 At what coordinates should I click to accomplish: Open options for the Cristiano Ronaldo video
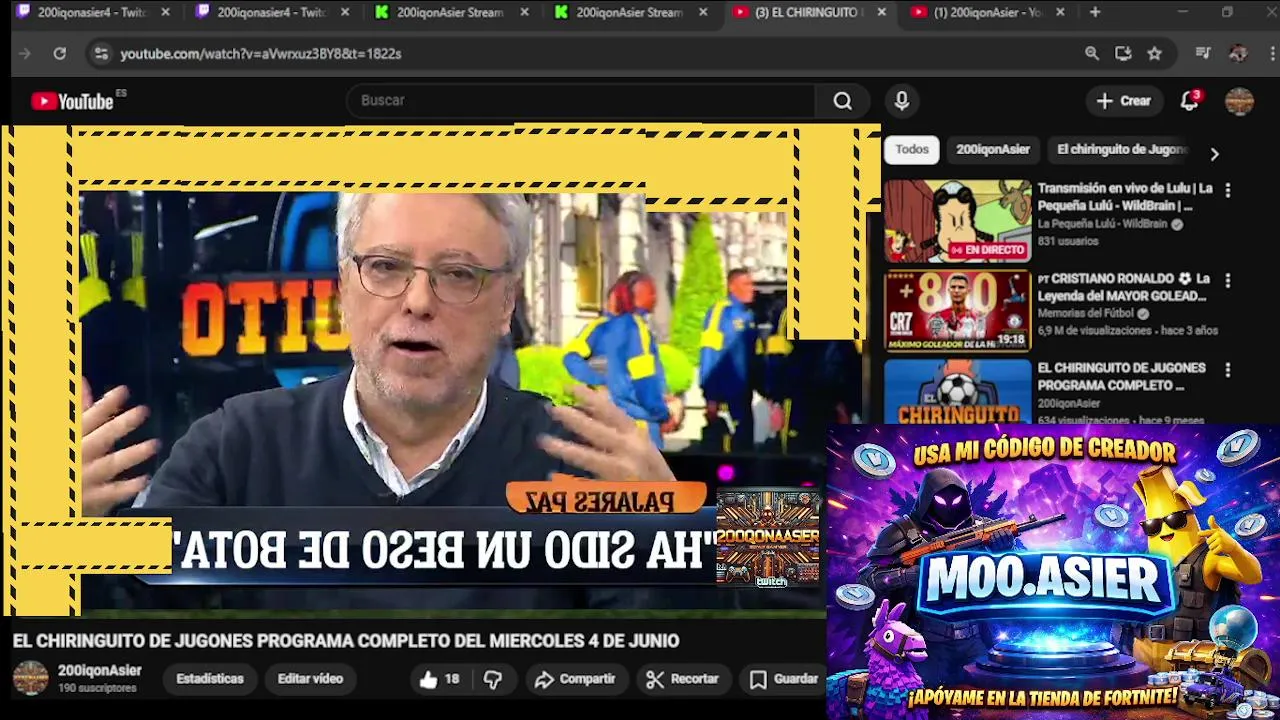click(x=1228, y=280)
